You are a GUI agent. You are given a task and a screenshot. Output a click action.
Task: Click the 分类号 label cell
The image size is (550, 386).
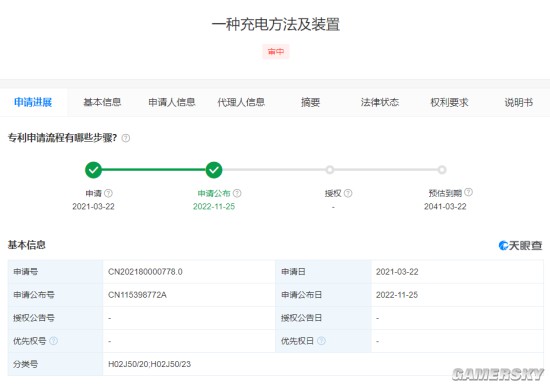pos(55,364)
